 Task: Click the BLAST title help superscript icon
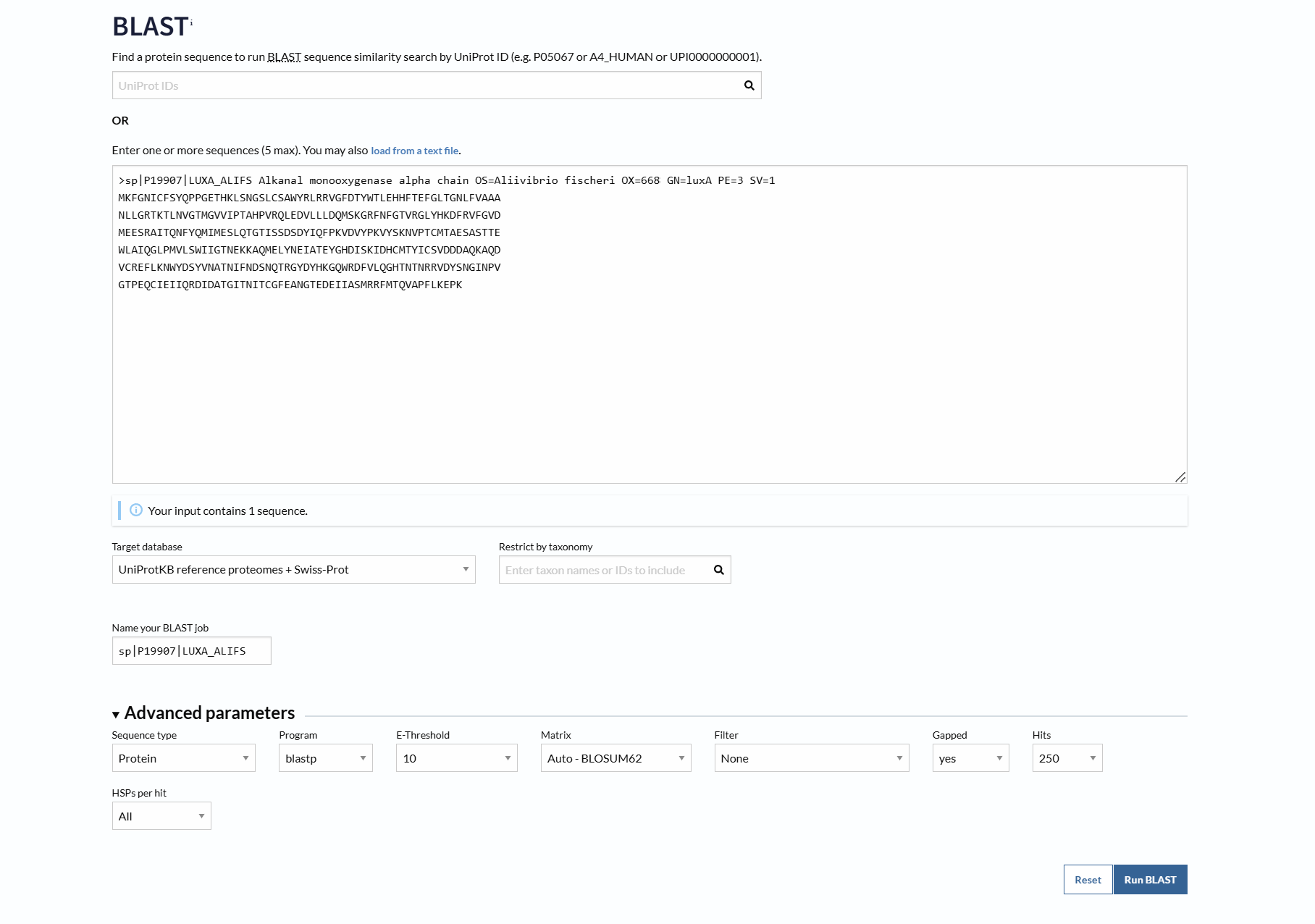(x=191, y=23)
